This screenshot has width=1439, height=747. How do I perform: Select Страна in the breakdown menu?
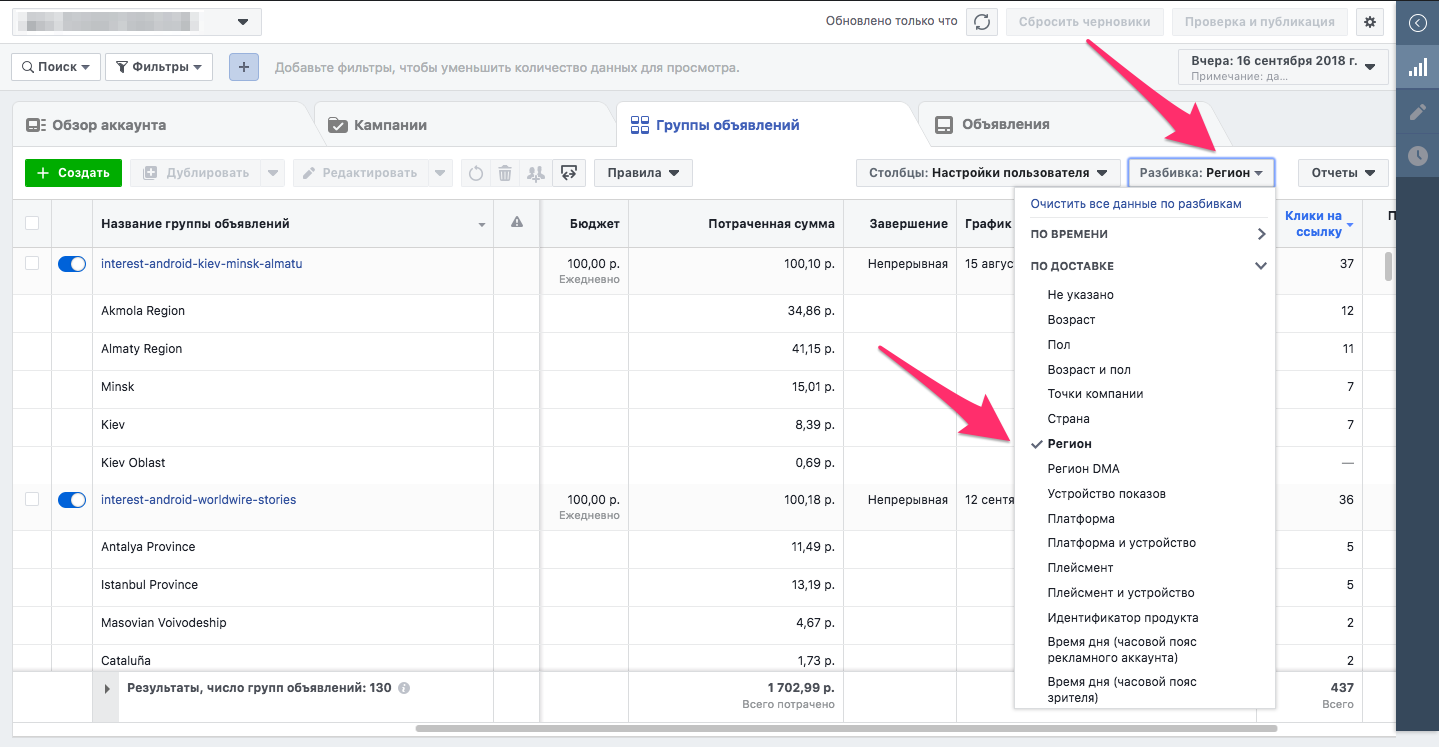1068,419
